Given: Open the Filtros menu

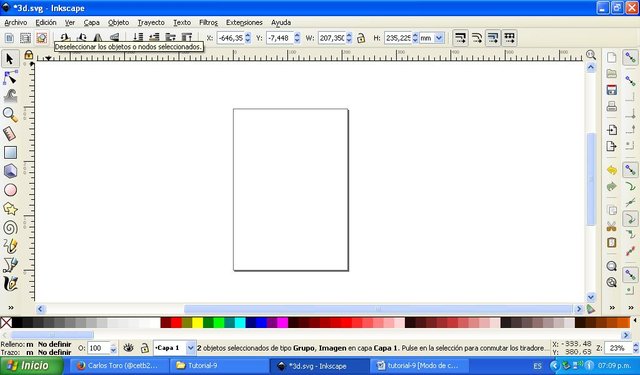Looking at the screenshot, I should tap(208, 22).
